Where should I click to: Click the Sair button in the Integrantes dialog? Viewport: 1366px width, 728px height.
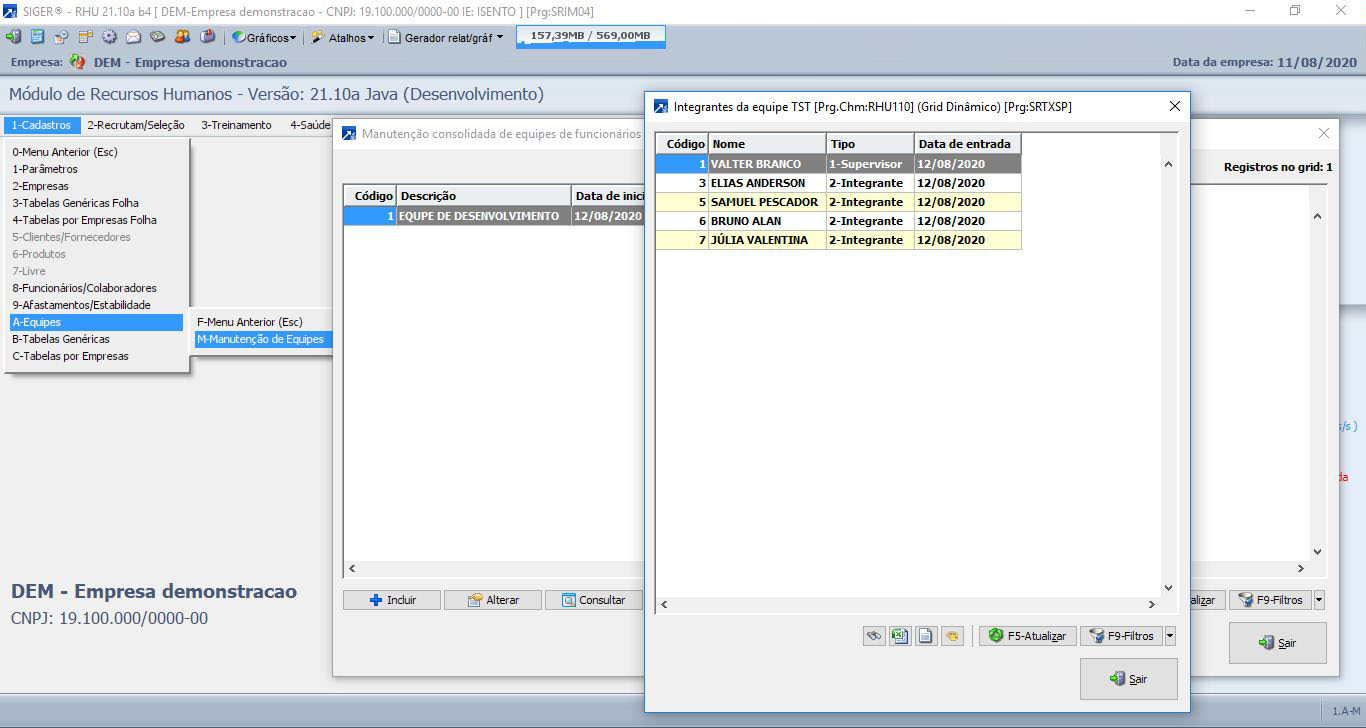(x=1128, y=679)
